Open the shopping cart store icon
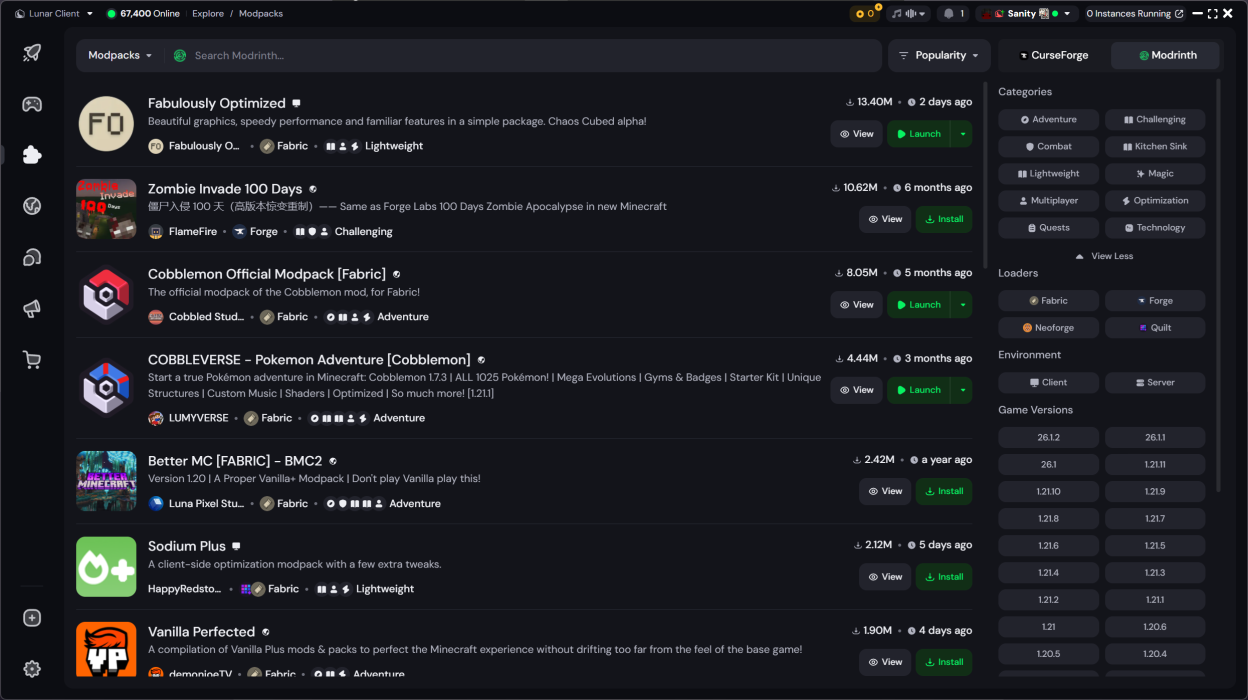 [32, 360]
